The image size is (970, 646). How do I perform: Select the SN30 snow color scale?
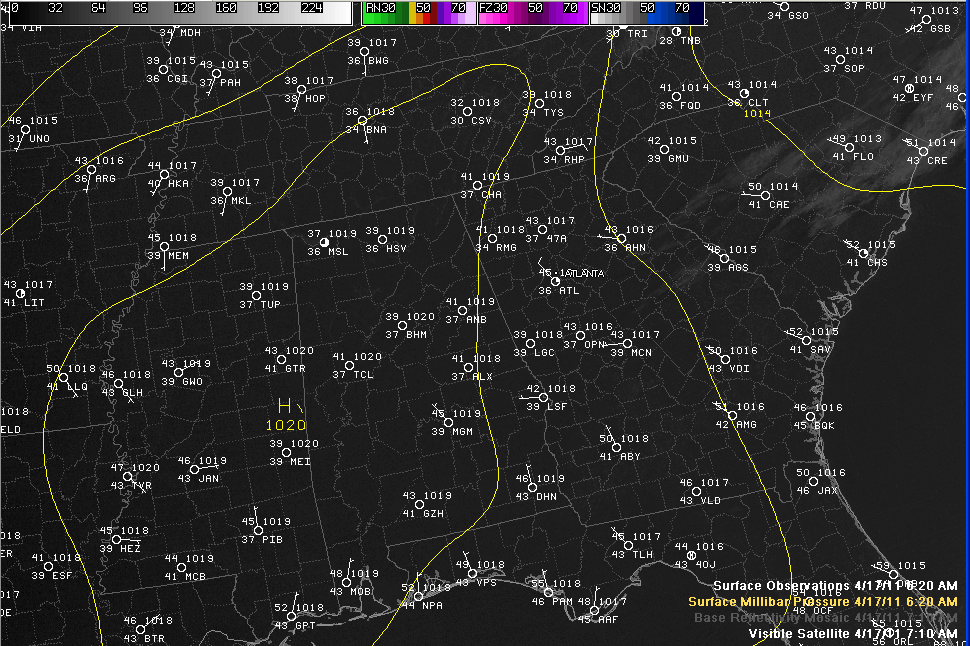[646, 13]
